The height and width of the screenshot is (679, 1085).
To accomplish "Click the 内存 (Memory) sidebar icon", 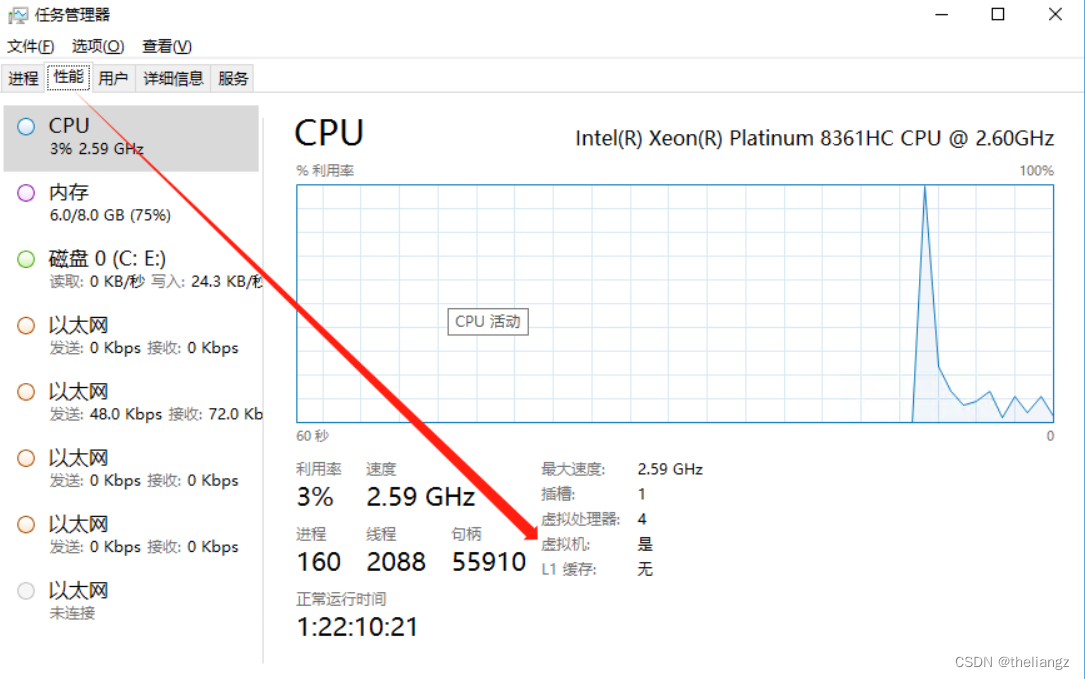I will (x=28, y=193).
